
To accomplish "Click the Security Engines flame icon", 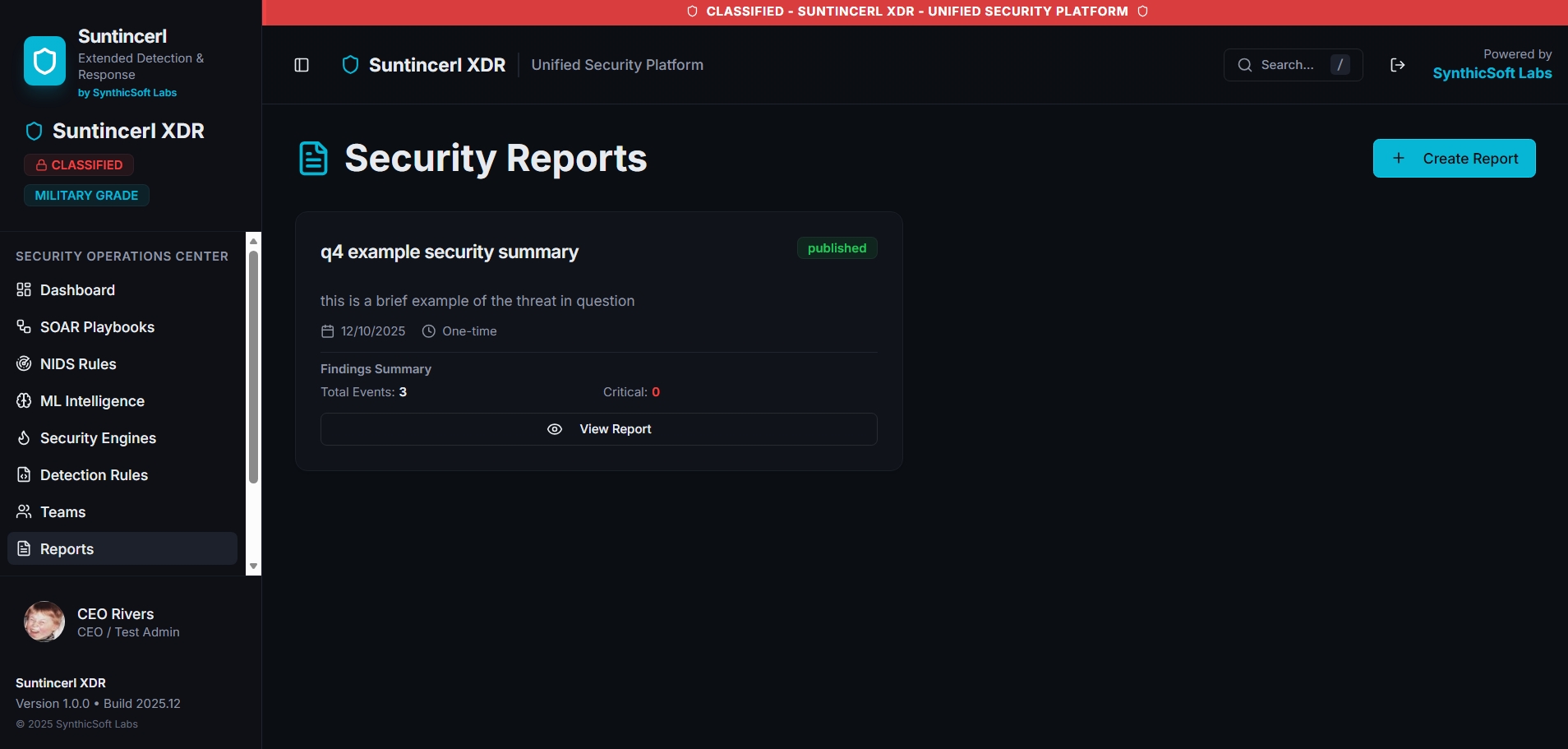I will (24, 438).
